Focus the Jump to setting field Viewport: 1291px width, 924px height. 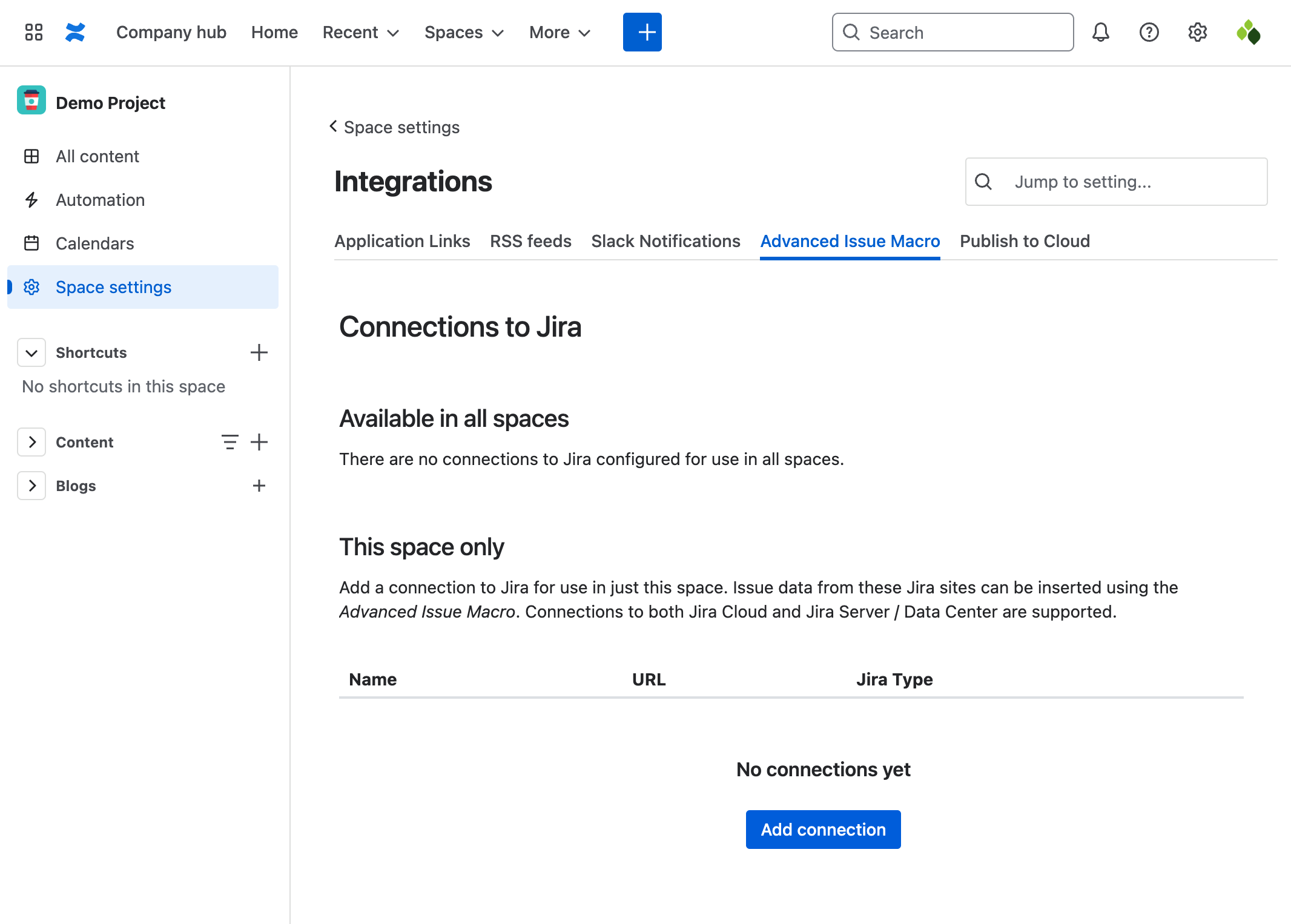(x=1116, y=182)
